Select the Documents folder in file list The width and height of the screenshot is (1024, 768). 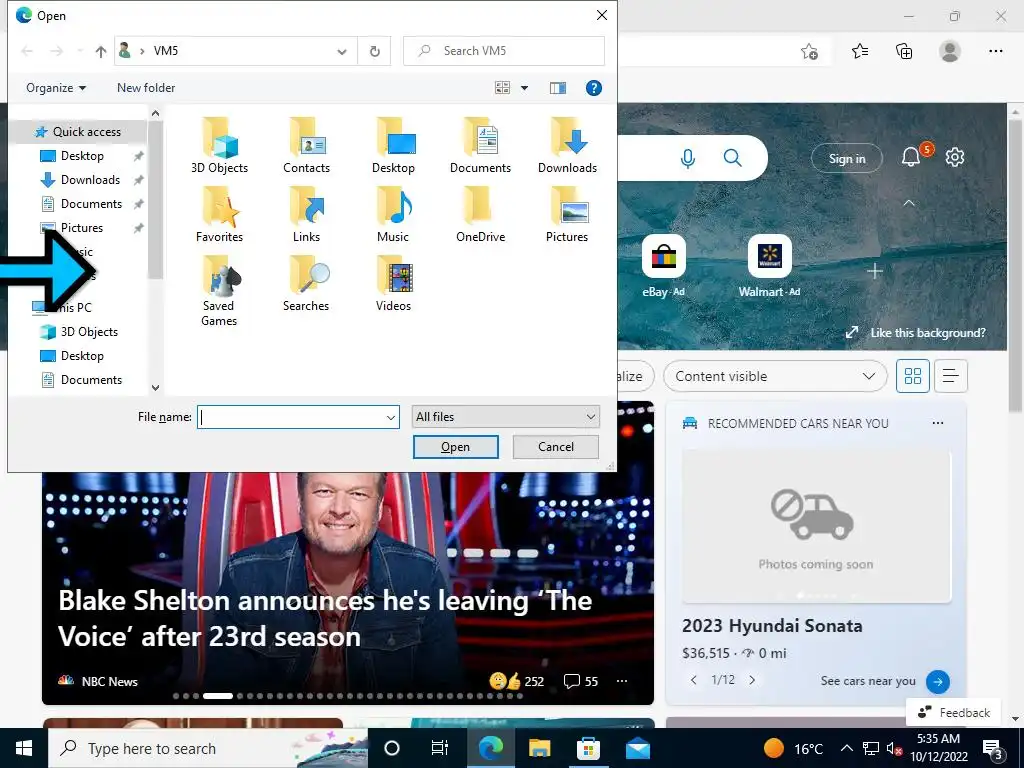pyautogui.click(x=480, y=146)
